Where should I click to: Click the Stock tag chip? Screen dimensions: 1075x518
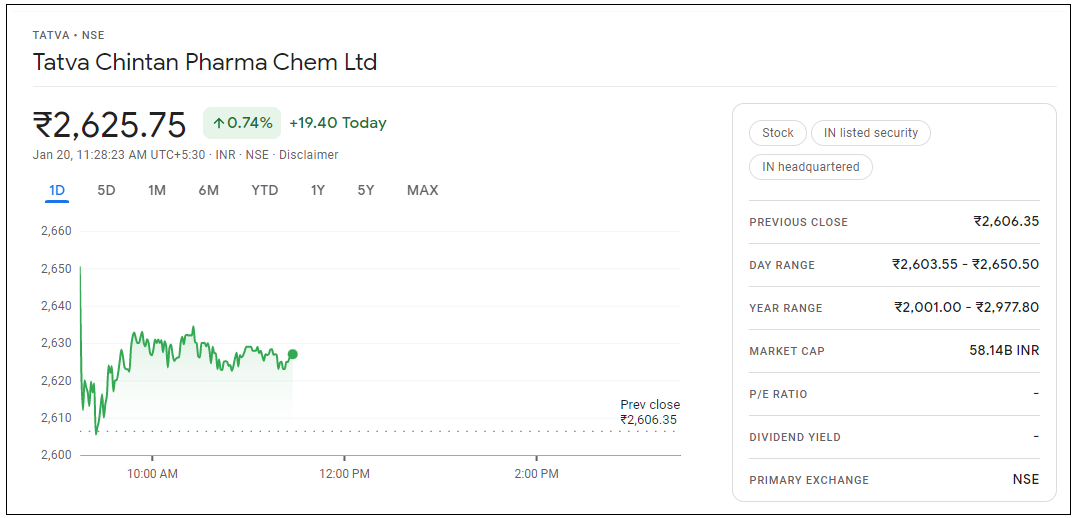[777, 133]
